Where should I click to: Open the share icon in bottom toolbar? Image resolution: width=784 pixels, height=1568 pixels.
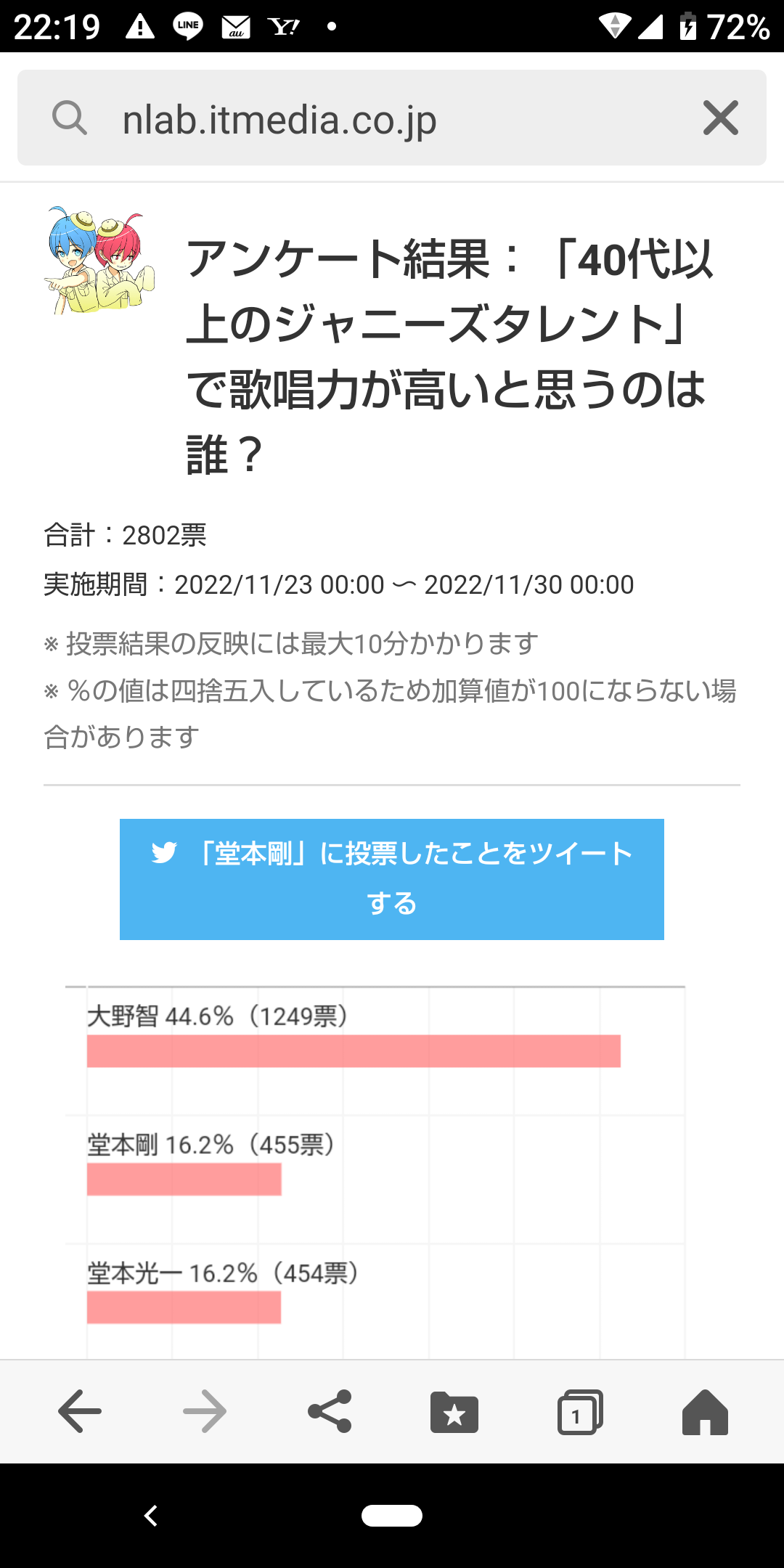tap(330, 1411)
